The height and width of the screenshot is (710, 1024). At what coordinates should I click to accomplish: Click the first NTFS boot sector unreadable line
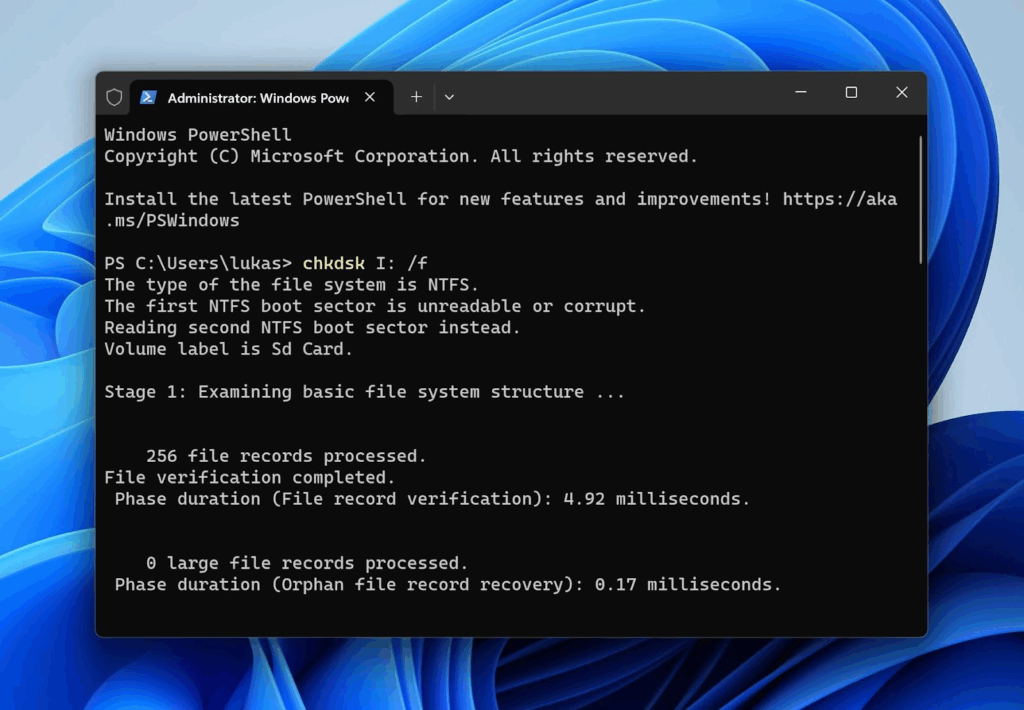click(x=374, y=306)
